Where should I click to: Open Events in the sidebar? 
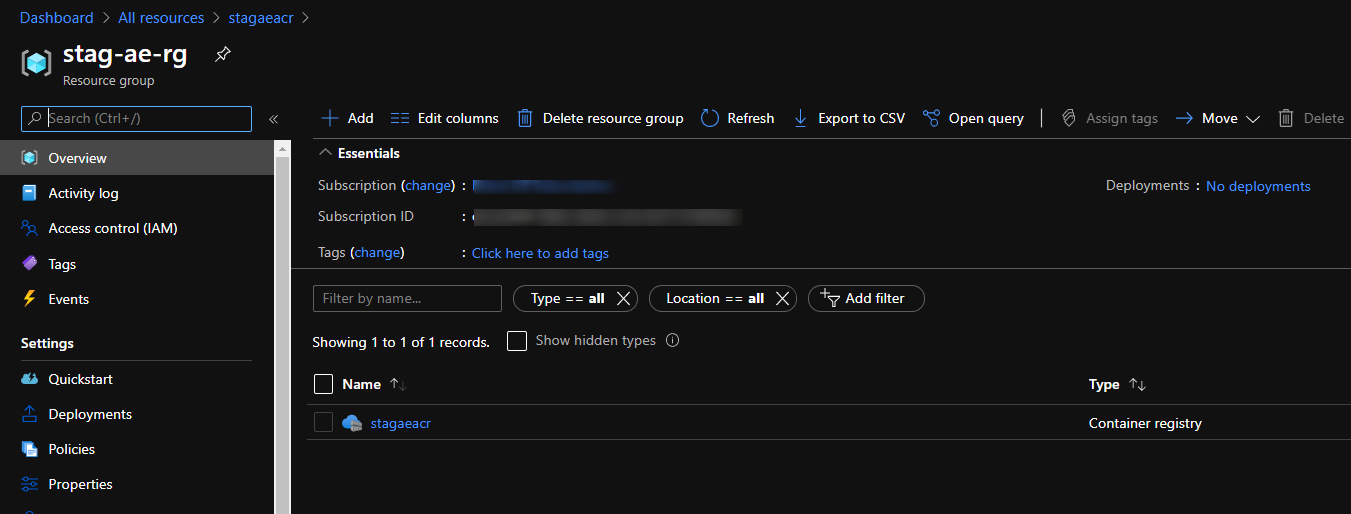coord(137,299)
